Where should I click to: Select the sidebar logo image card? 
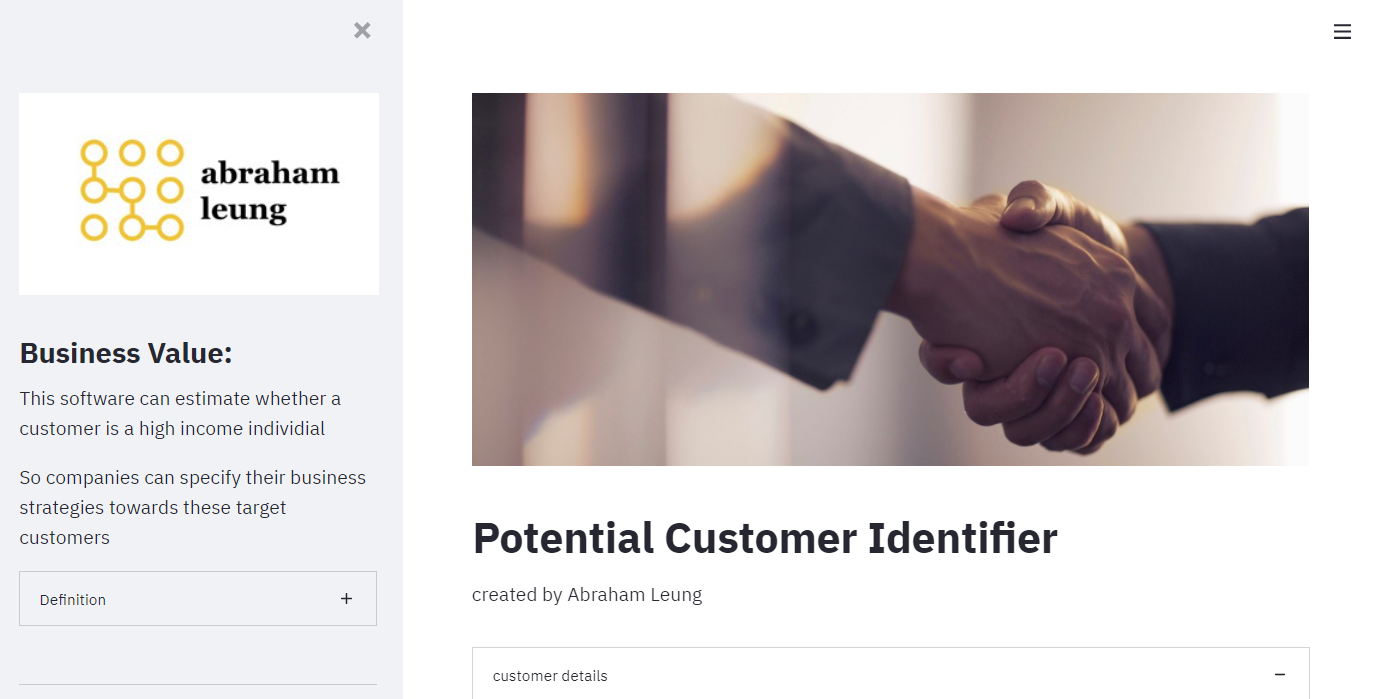[199, 194]
